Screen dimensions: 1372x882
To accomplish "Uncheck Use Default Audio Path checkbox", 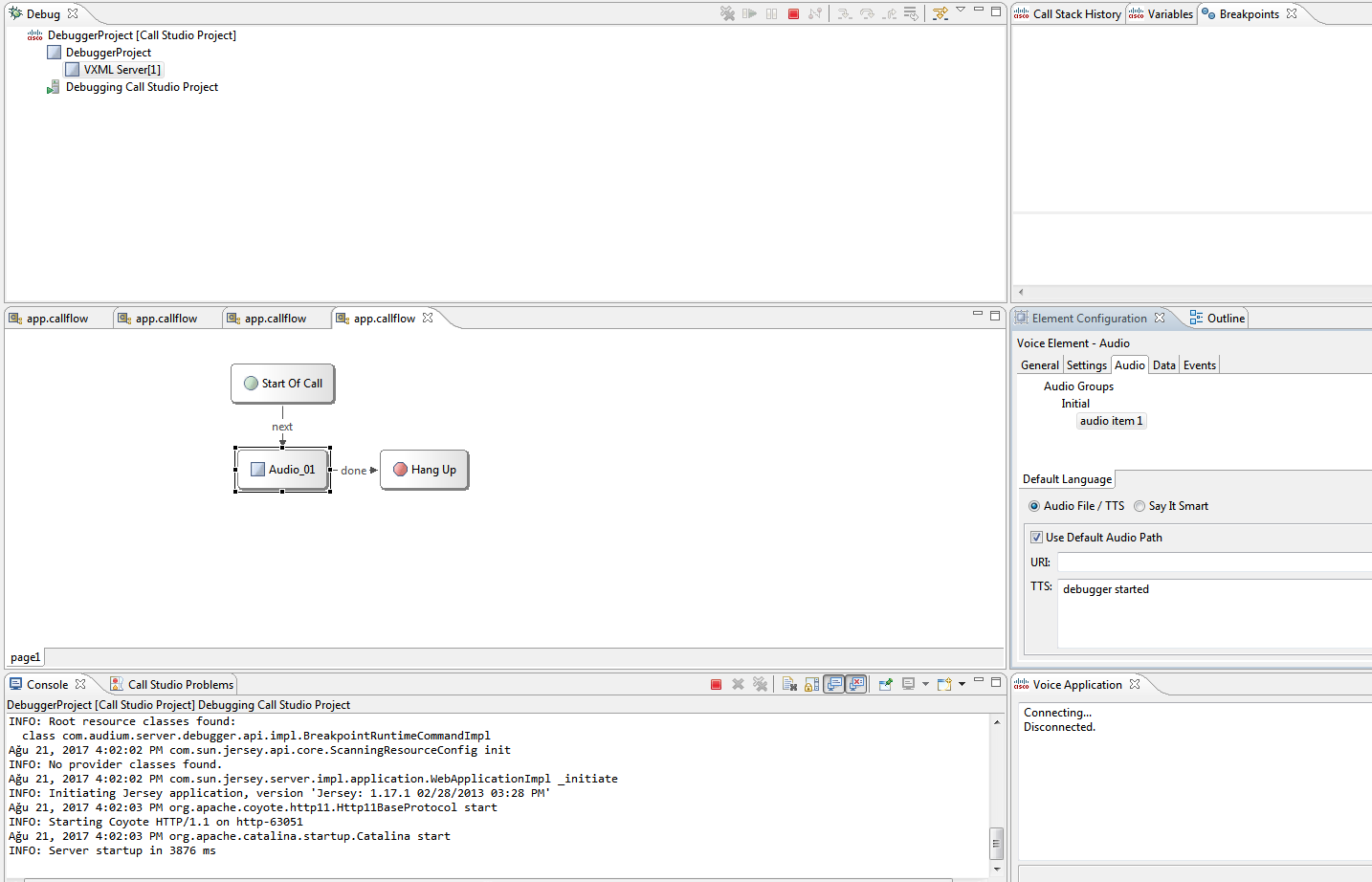I will (1036, 538).
